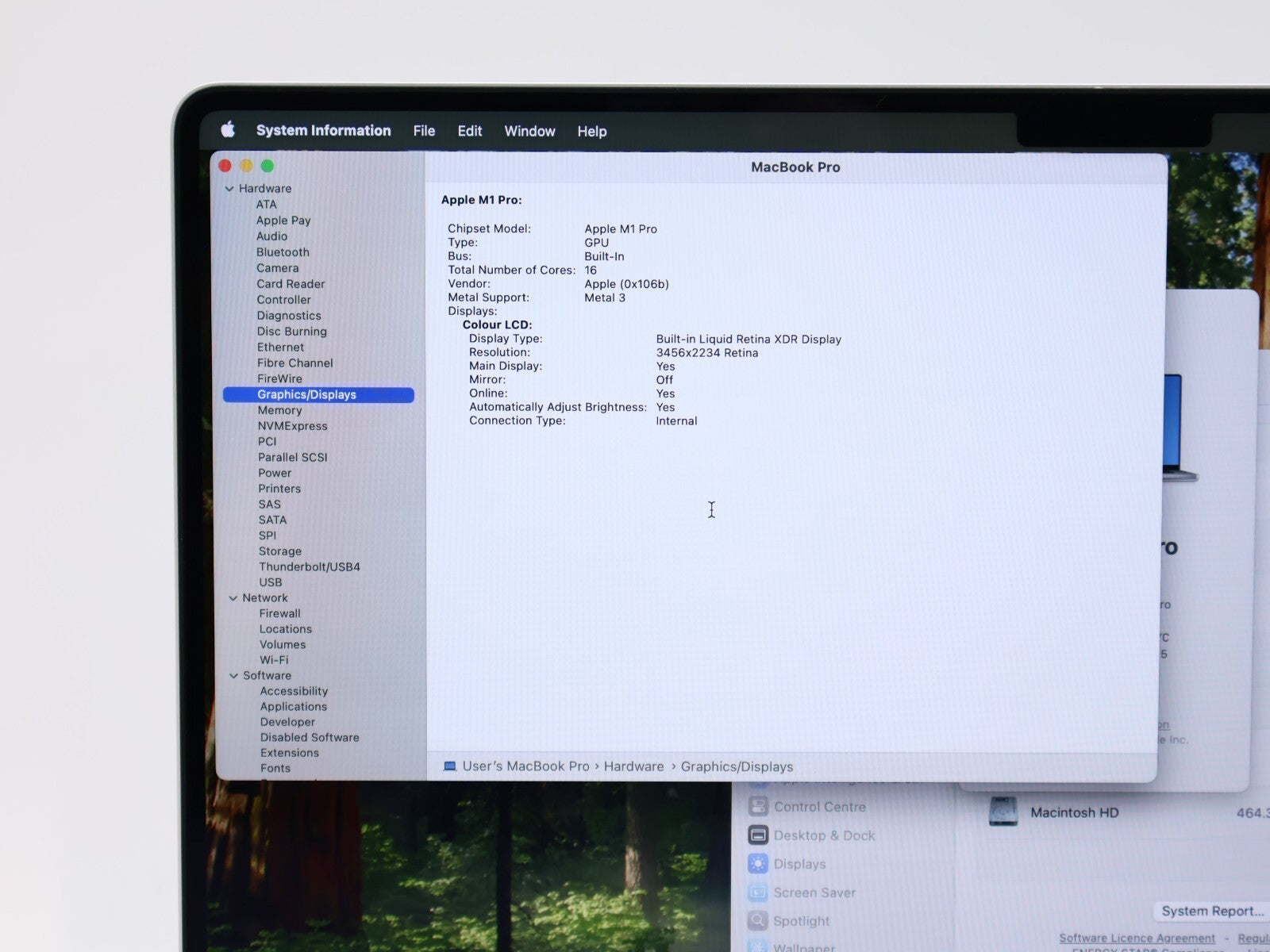The height and width of the screenshot is (952, 1270).
Task: Select NVMExpress in the sidebar
Action: [x=292, y=426]
